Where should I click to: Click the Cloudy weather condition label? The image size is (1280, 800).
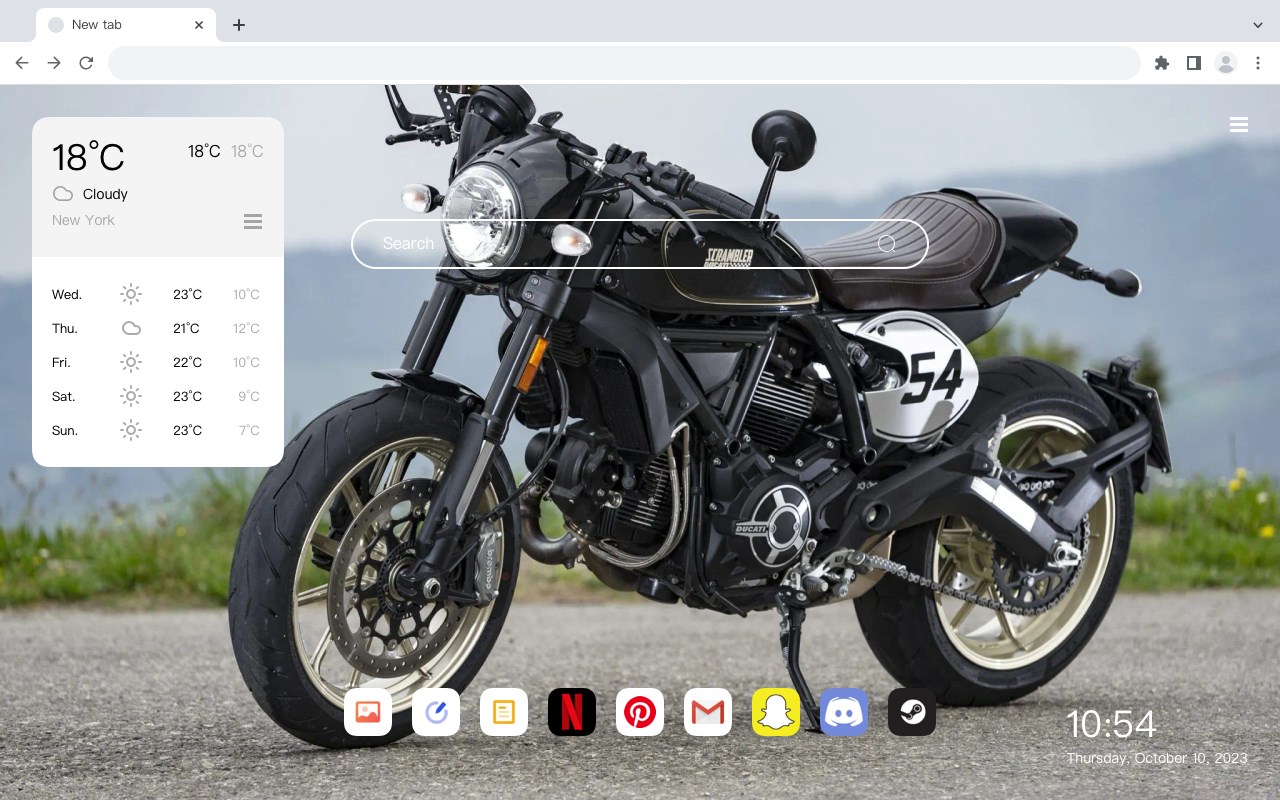pyautogui.click(x=105, y=194)
